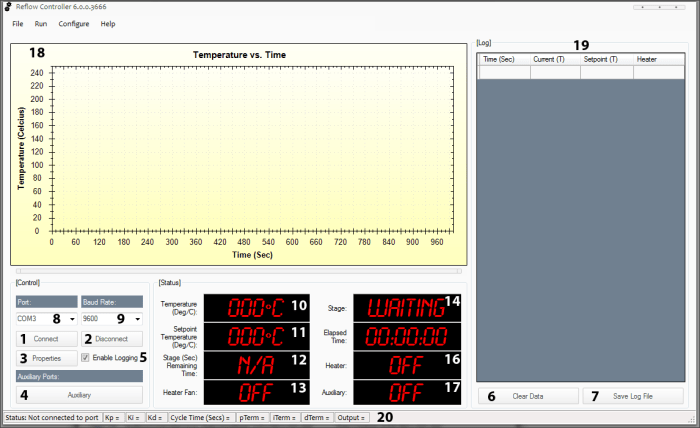Open the Configure menu
700x428 pixels.
[73, 23]
